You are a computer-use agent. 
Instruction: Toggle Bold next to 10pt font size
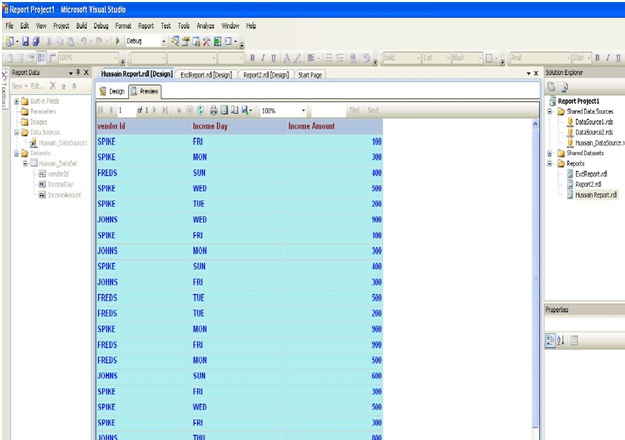[597, 58]
